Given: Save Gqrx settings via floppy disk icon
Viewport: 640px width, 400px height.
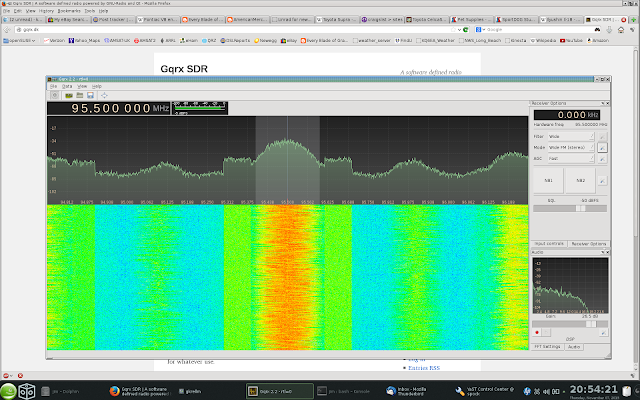Looking at the screenshot, I should click(x=90, y=96).
